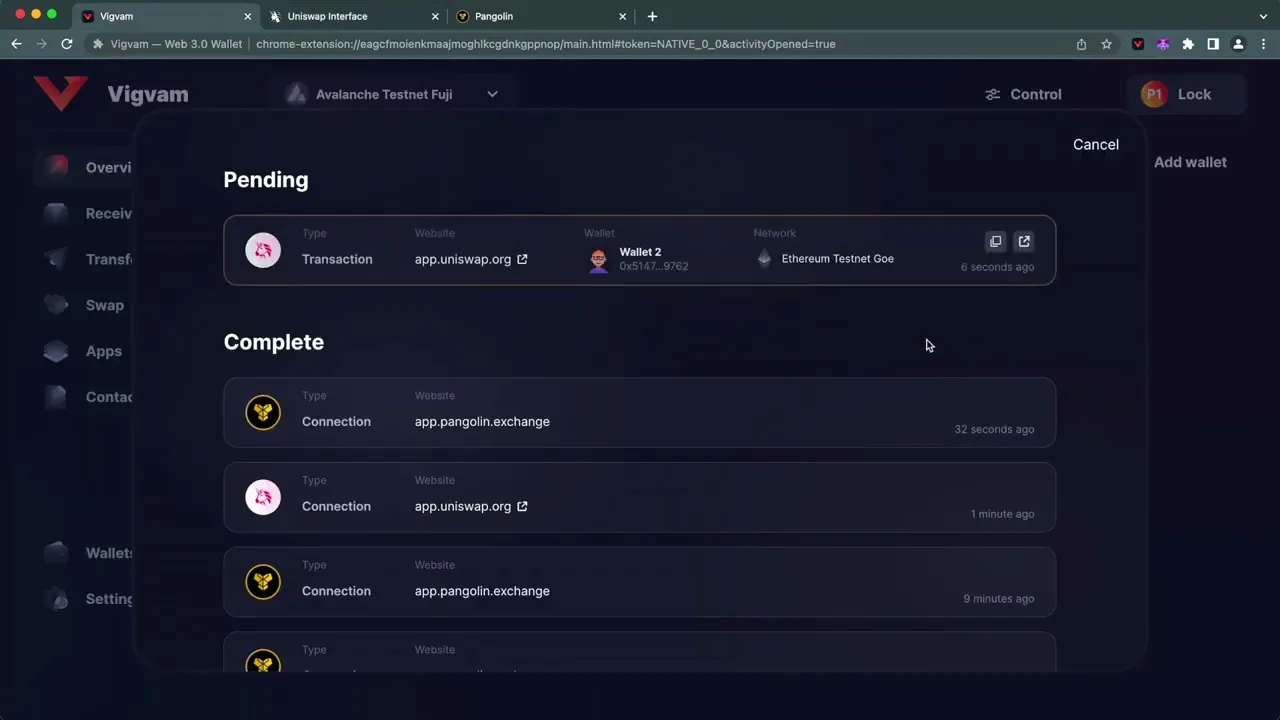Click the Uniswap logo in the pending transaction

tap(263, 251)
